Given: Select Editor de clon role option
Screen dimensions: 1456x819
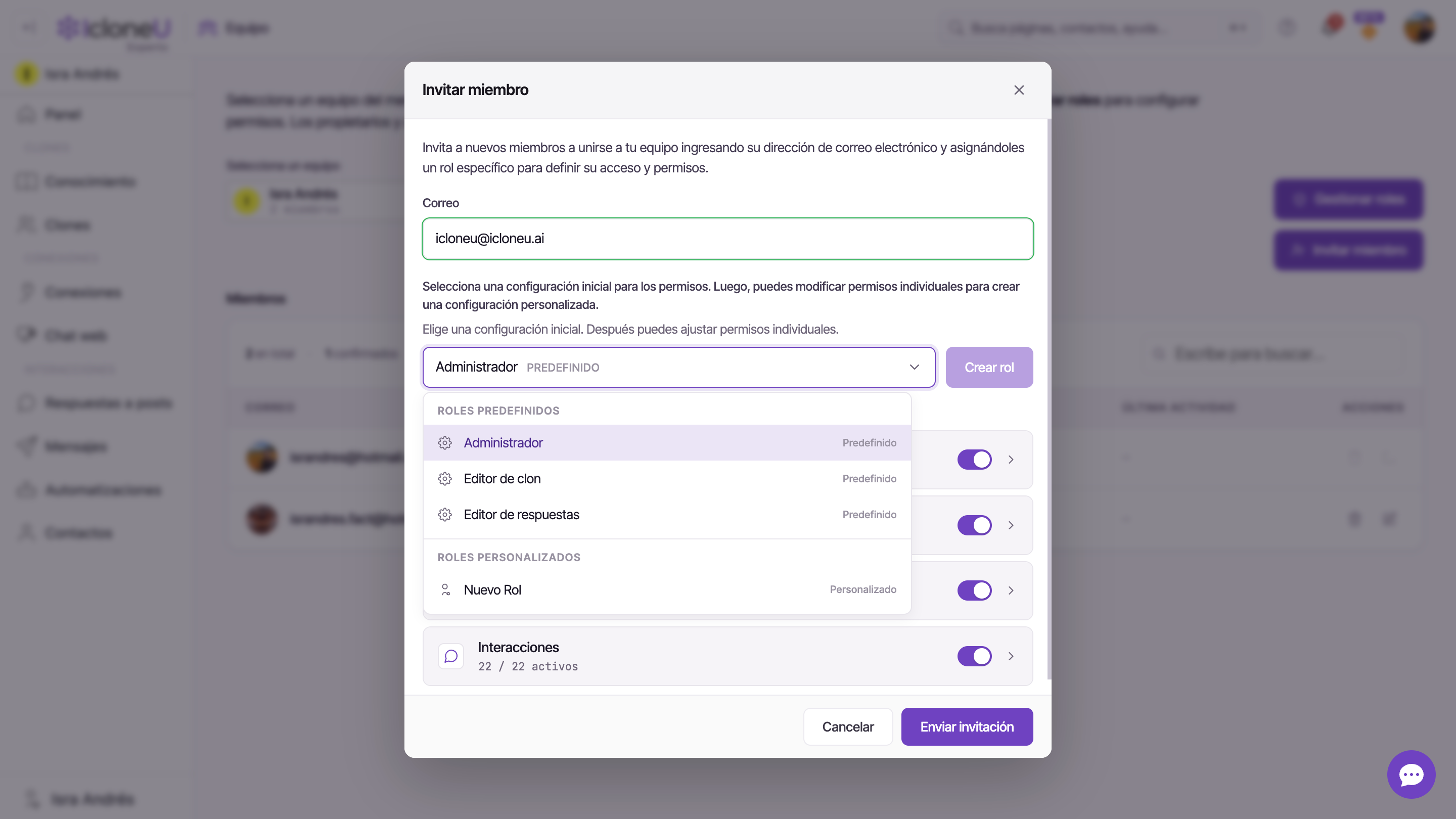Looking at the screenshot, I should click(x=667, y=479).
